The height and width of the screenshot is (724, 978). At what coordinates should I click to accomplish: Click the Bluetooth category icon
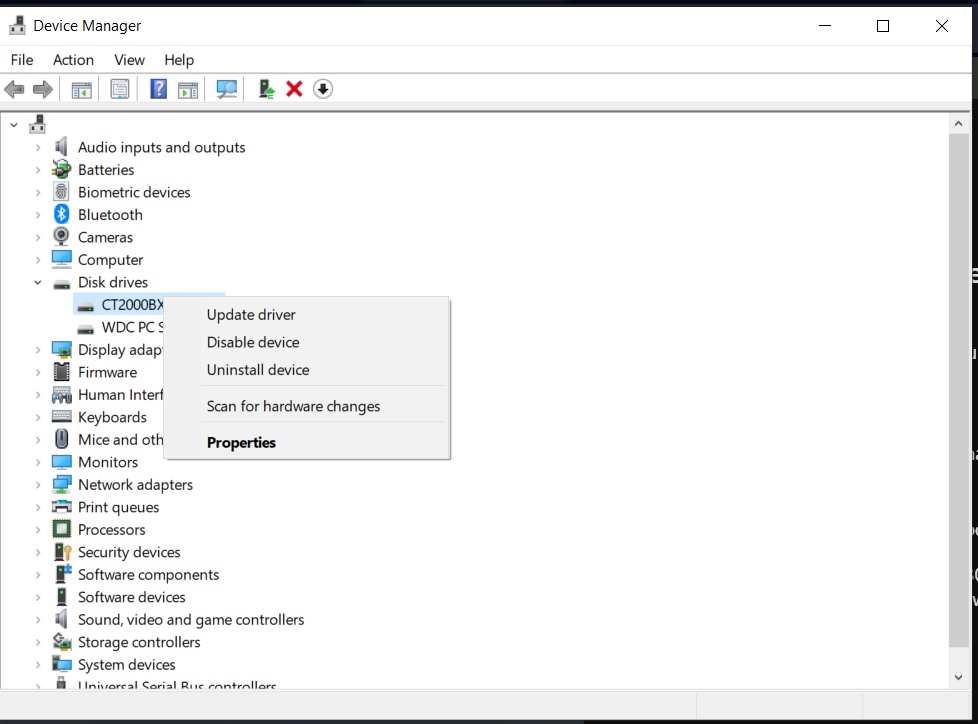coord(61,215)
